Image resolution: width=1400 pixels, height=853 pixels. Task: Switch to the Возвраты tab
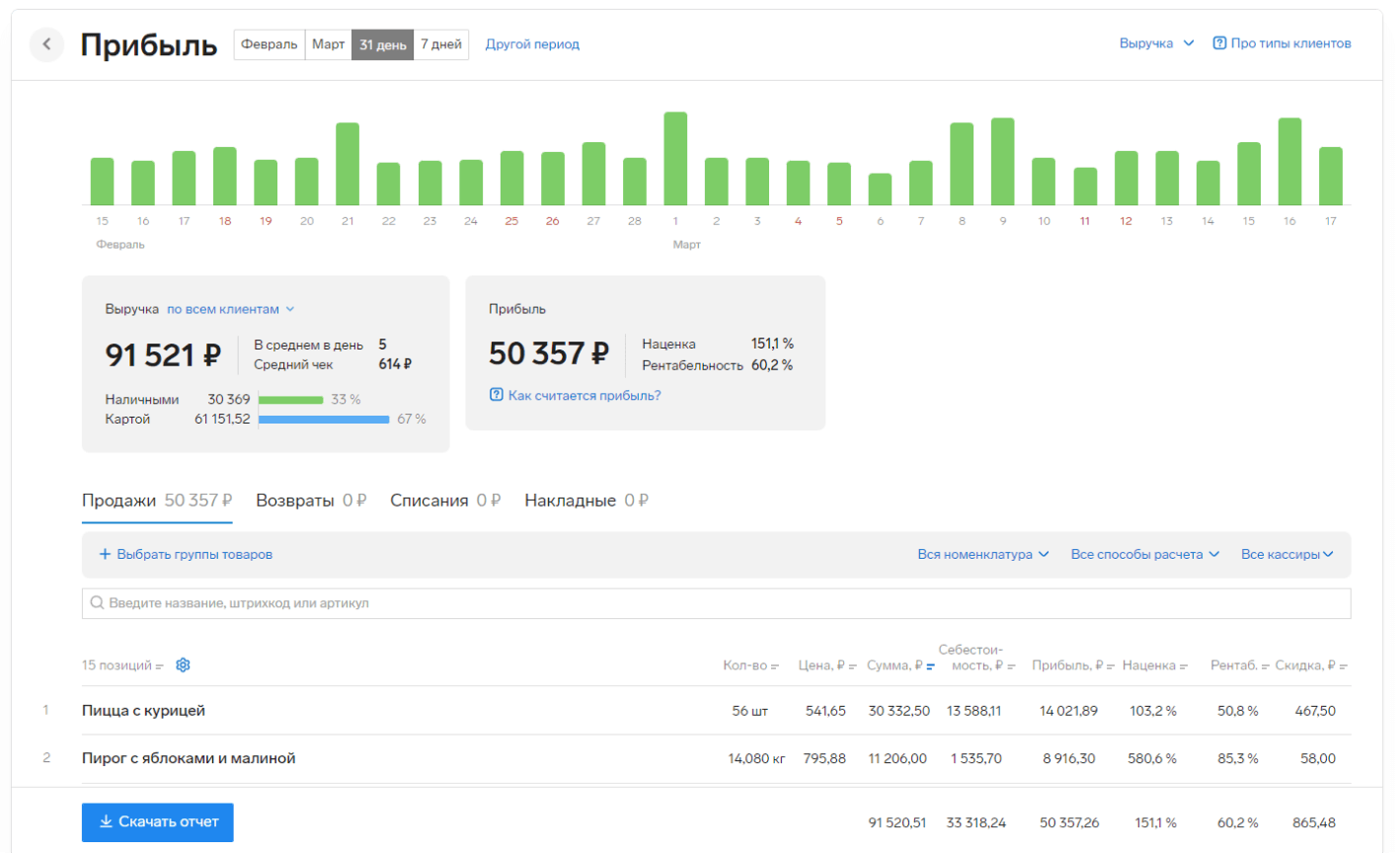[x=311, y=501]
